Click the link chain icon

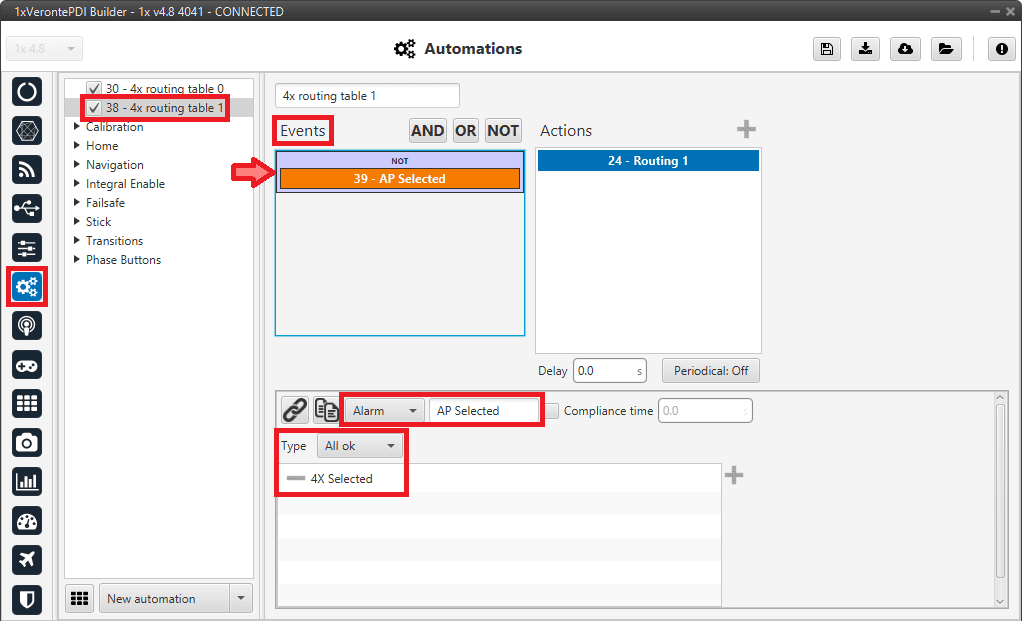pos(294,410)
